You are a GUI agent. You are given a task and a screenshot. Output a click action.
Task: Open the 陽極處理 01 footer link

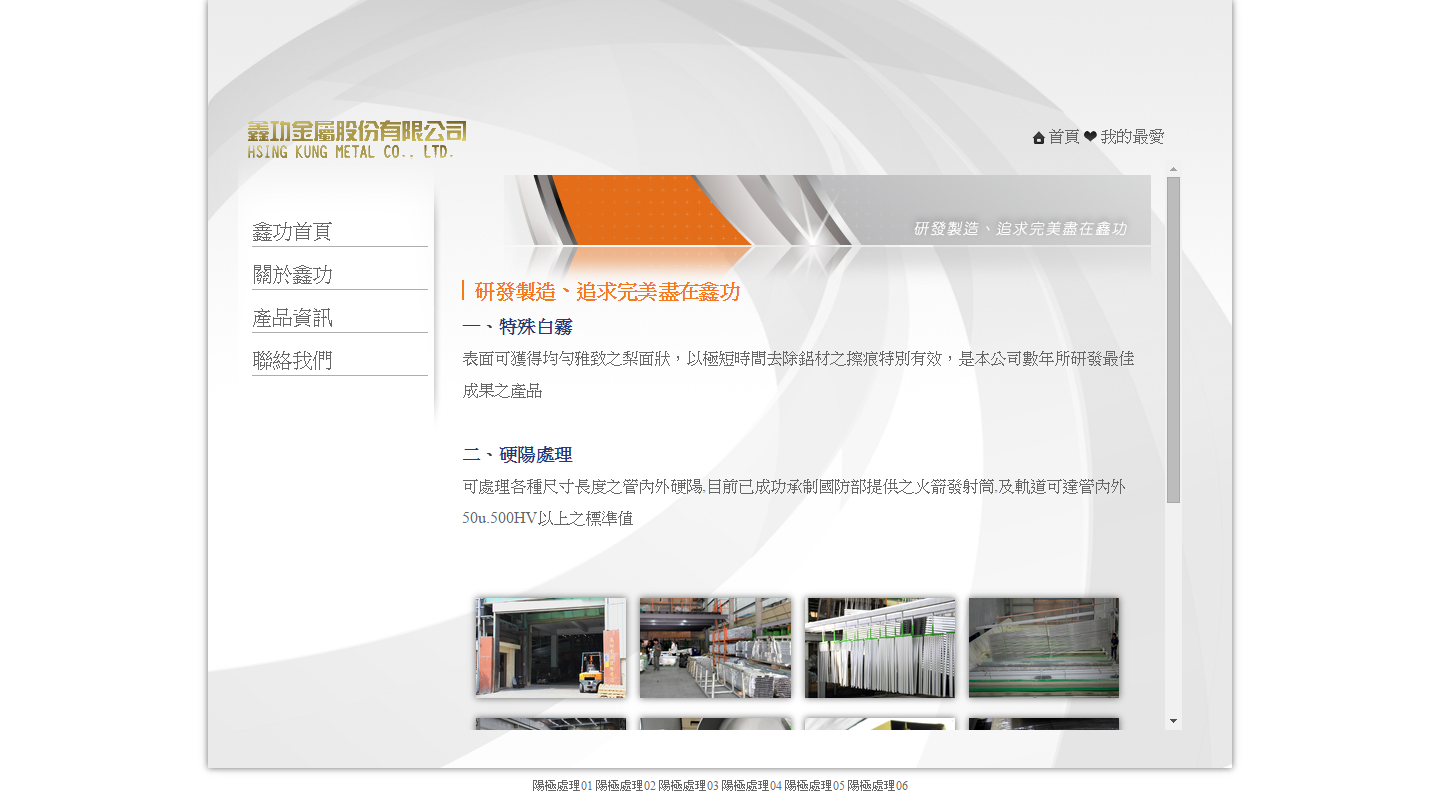point(562,786)
